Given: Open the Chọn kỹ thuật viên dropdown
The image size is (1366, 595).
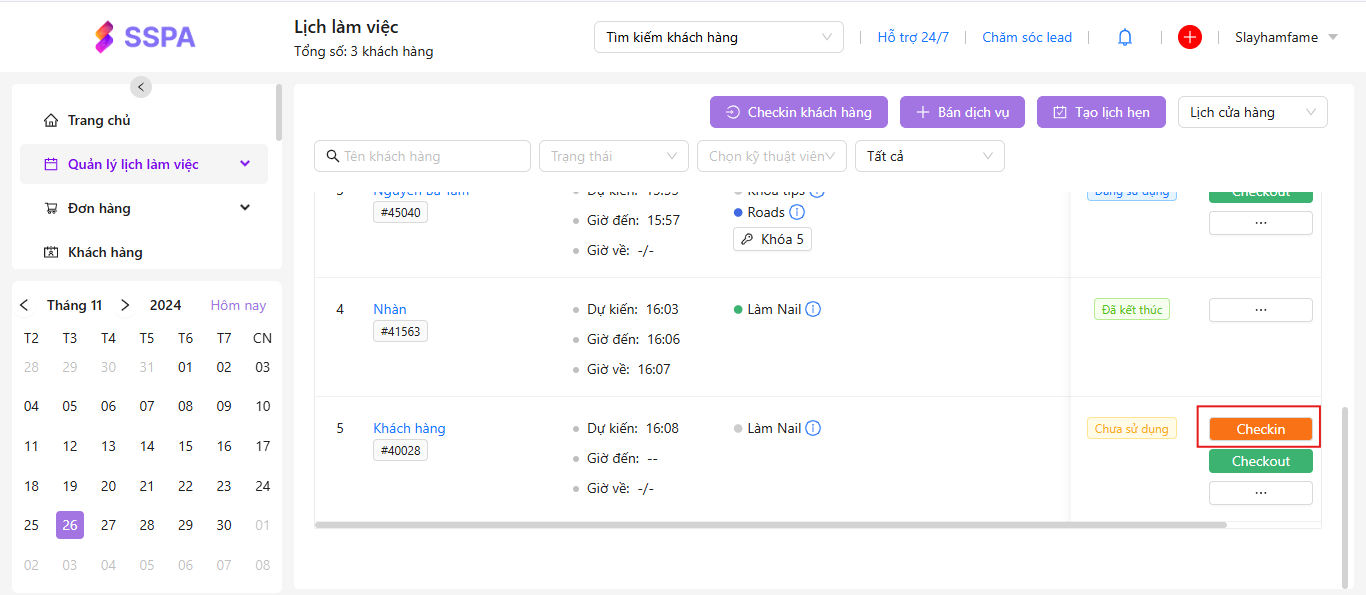Looking at the screenshot, I should [x=772, y=156].
